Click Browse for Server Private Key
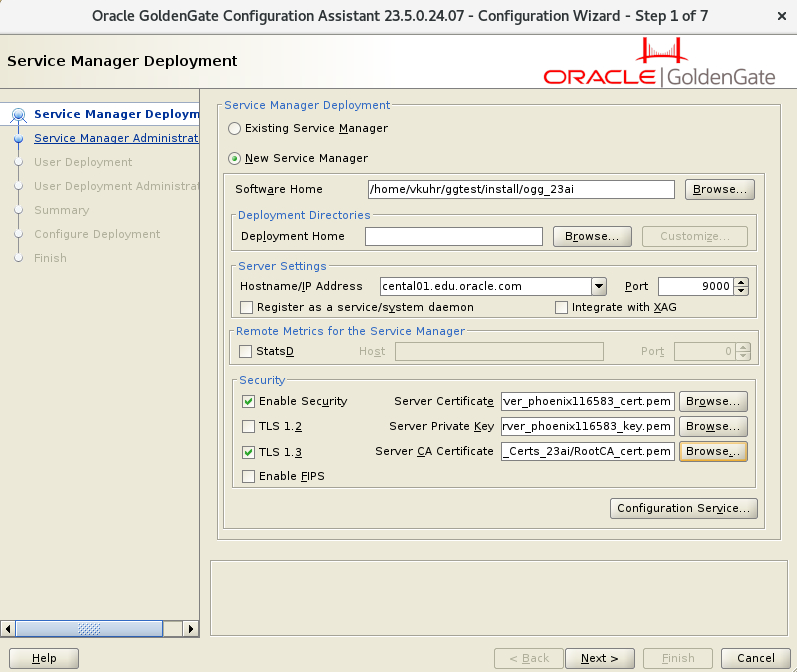The image size is (797, 672). click(713, 426)
